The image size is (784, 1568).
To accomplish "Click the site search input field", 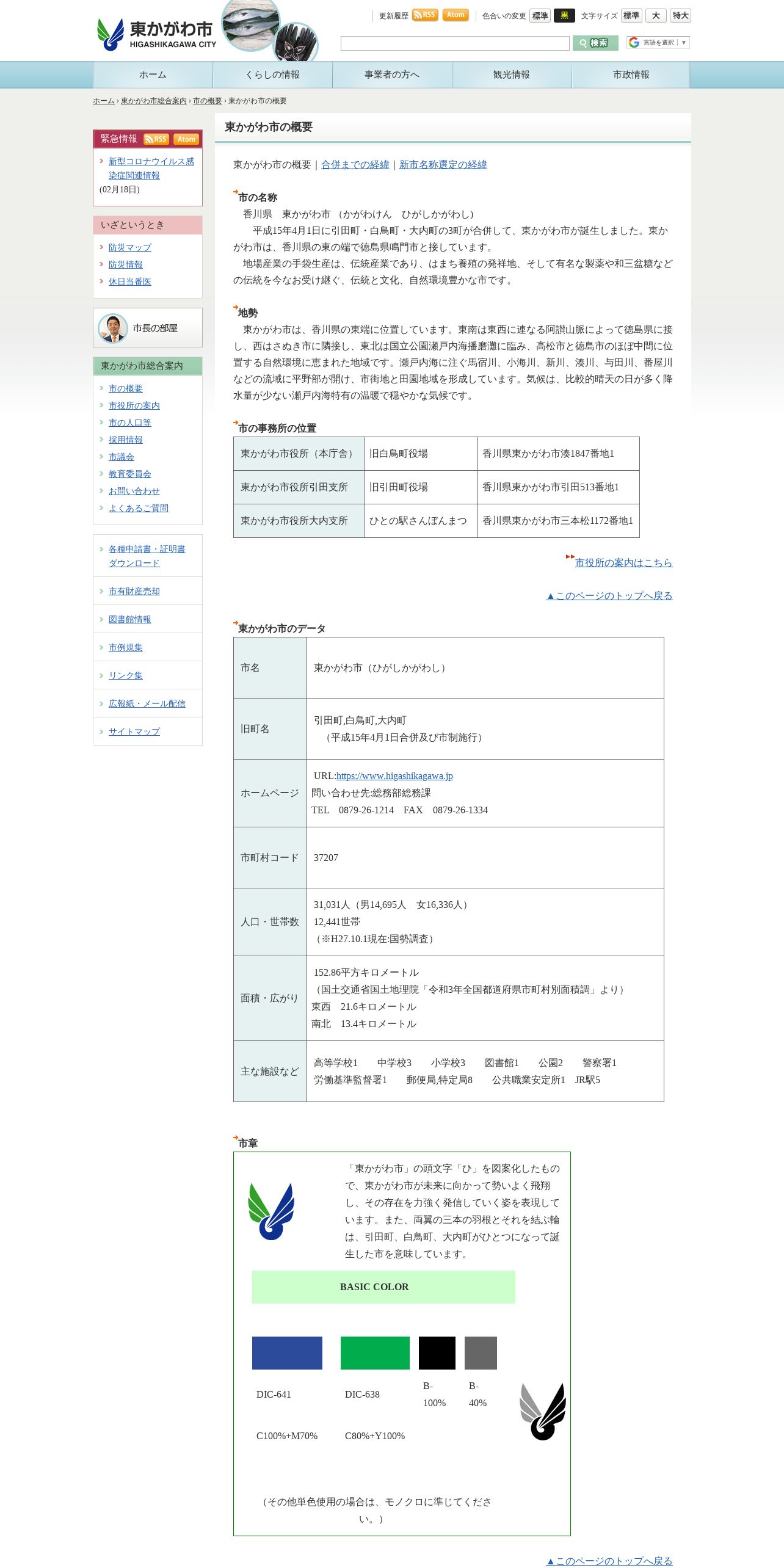I will (455, 43).
